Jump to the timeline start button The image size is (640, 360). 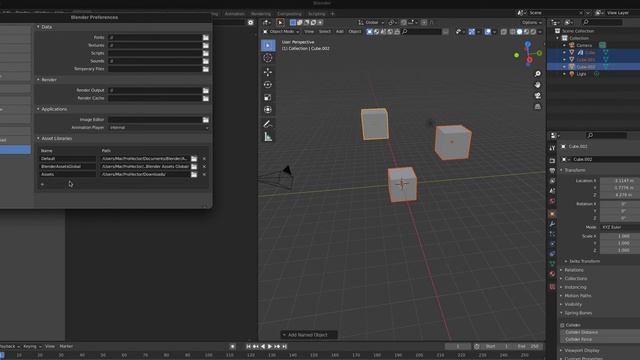click(248, 347)
